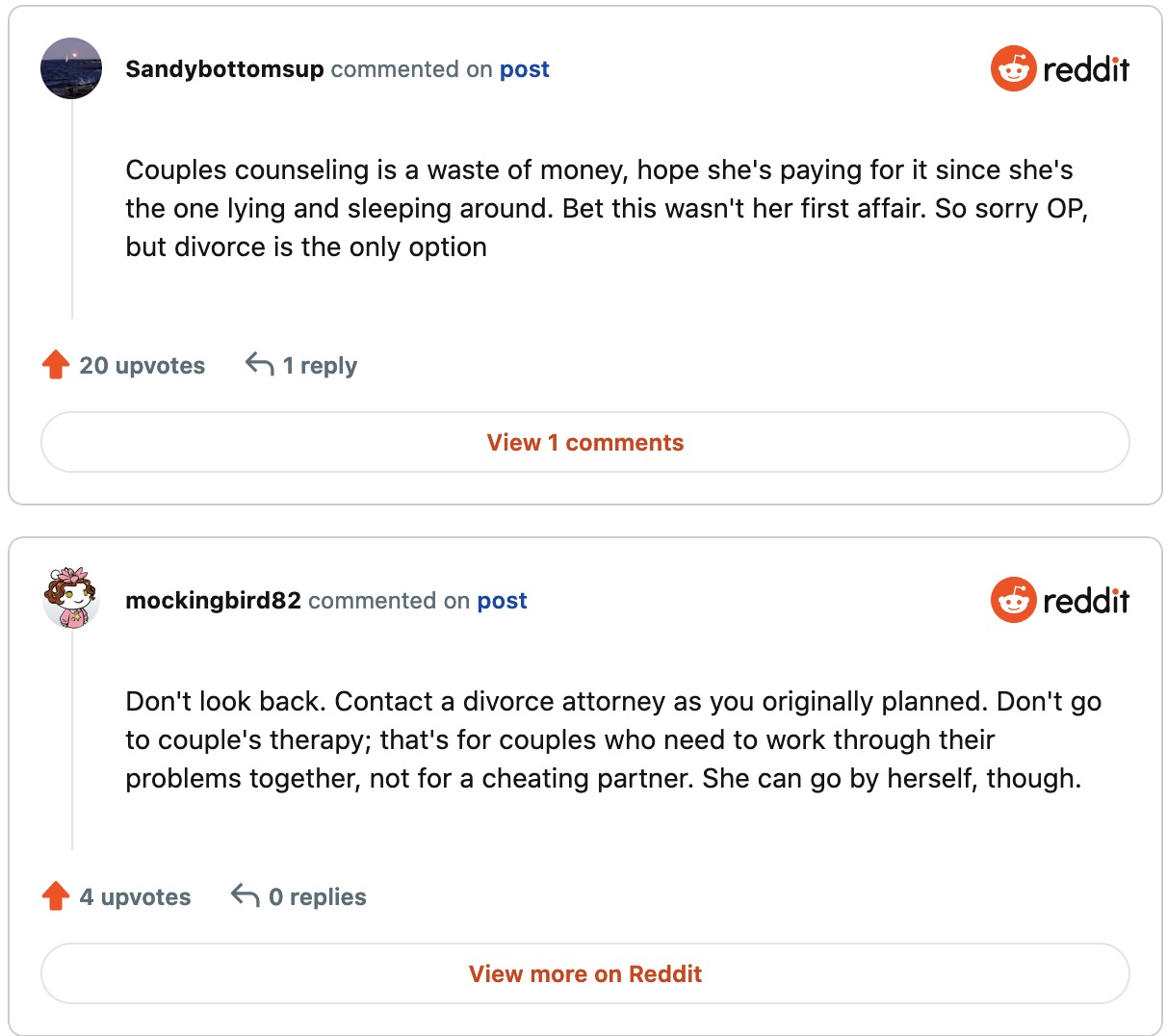Upvote Sandybottomsup's comment using the arrow
The width and height of the screenshot is (1167, 1036).
coord(56,365)
